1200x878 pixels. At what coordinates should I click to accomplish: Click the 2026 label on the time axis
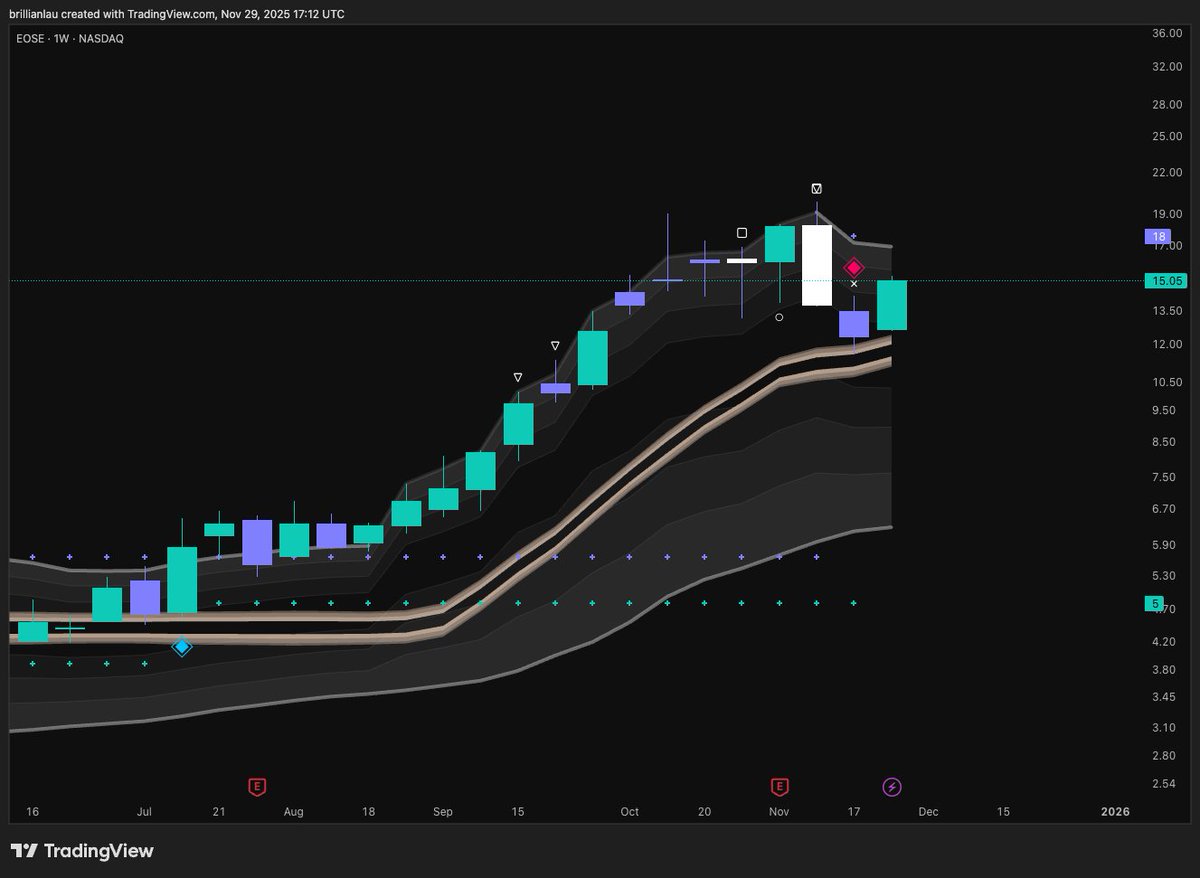point(1114,812)
